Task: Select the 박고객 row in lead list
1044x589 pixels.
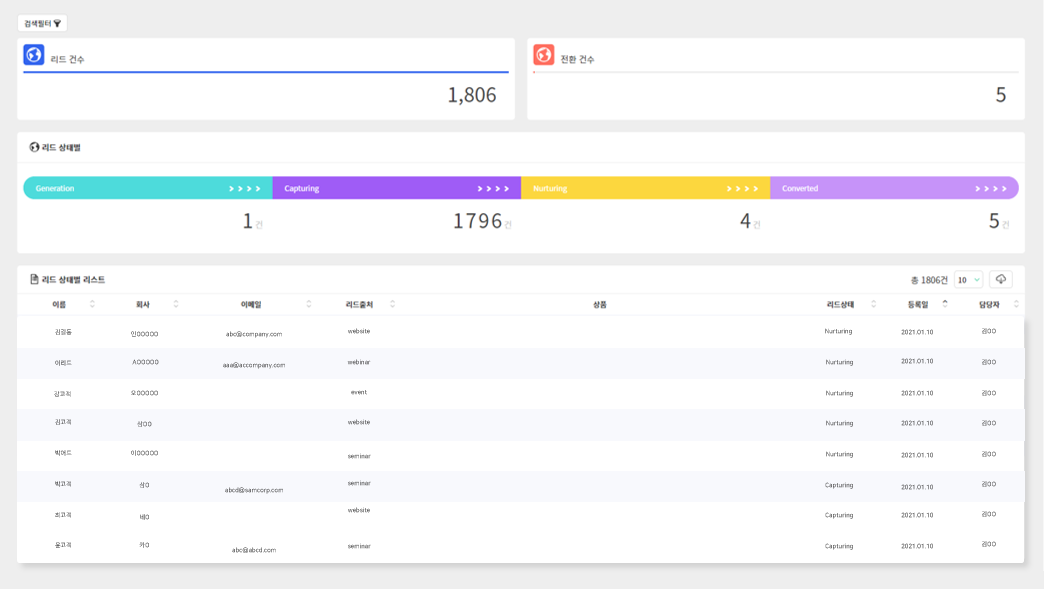Action: (63, 484)
